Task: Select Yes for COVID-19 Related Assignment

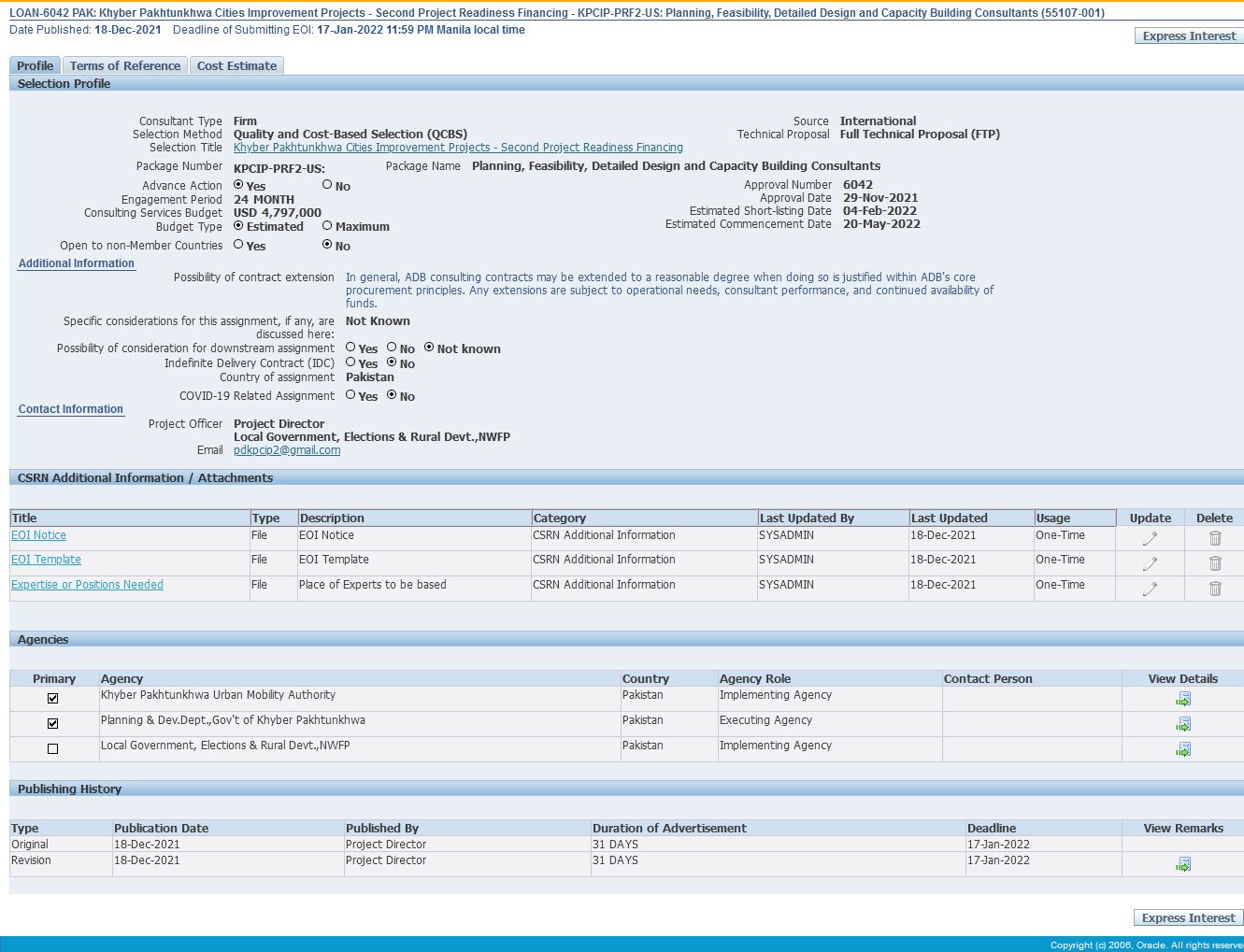Action: coord(350,395)
